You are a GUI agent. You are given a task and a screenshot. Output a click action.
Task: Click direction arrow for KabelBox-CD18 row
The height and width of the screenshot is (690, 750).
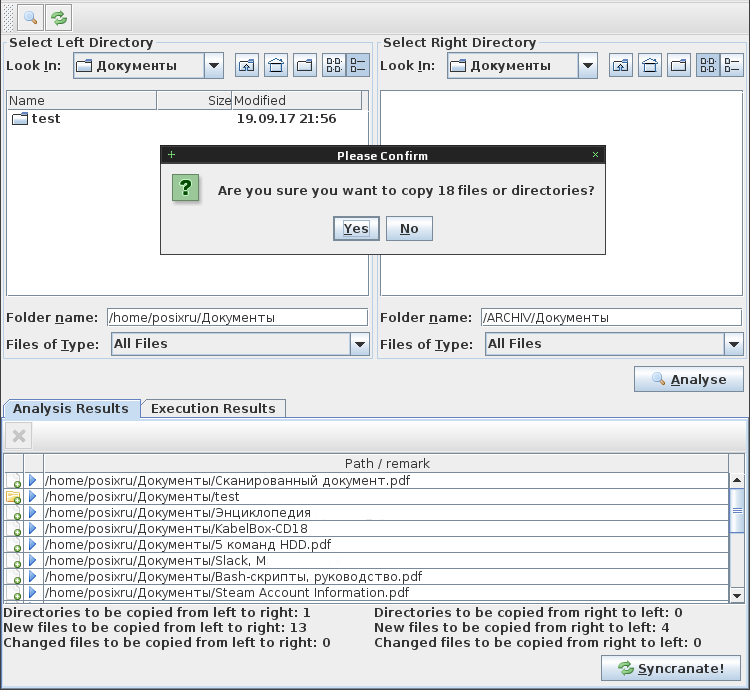pyautogui.click(x=33, y=528)
